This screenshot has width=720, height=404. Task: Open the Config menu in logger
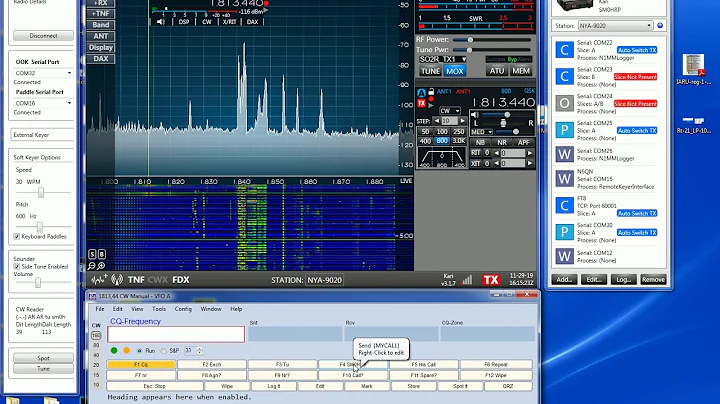(183, 309)
